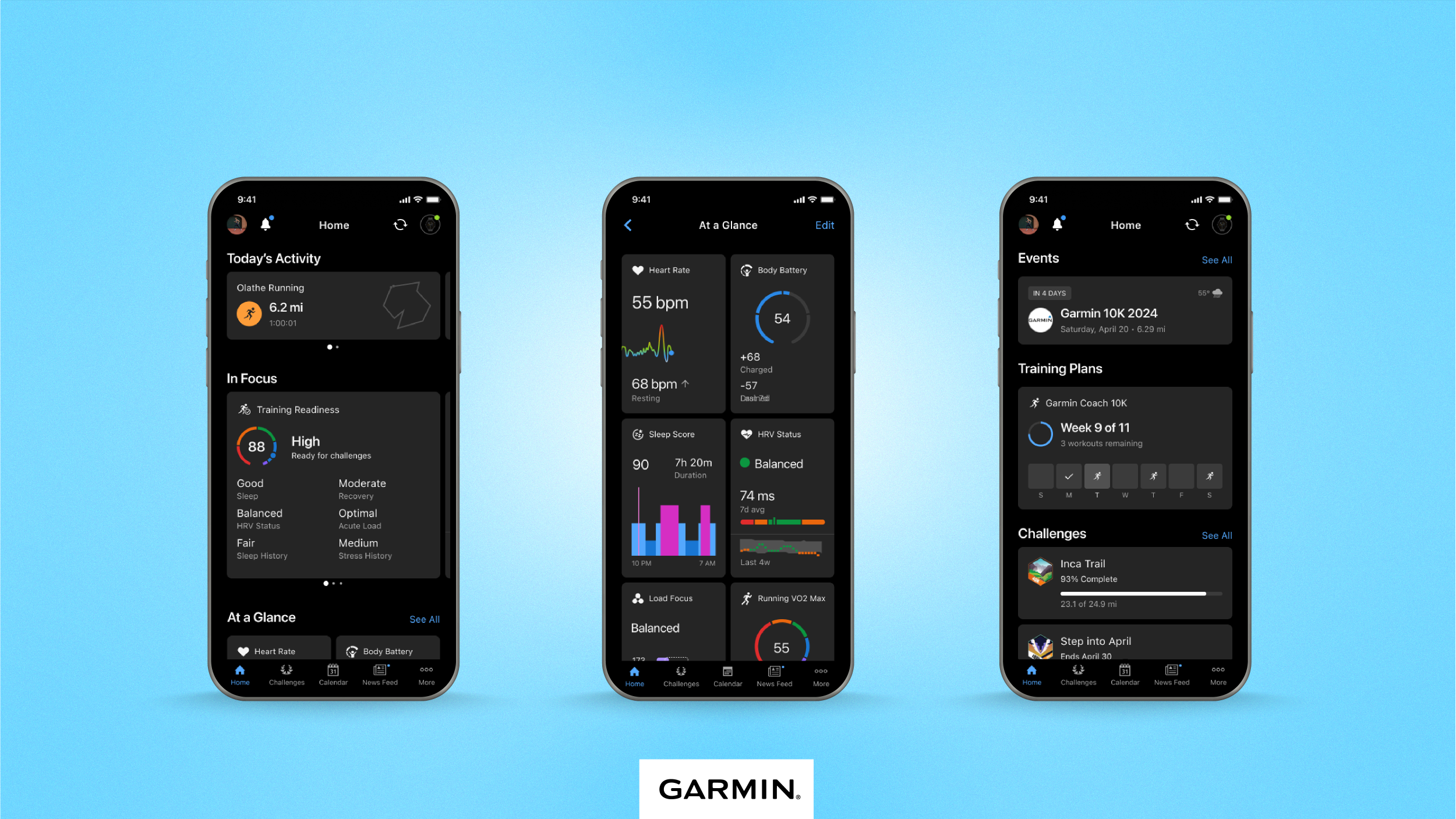Tap the Load Focus icon
Screen dimensions: 1456x819
coord(636,598)
